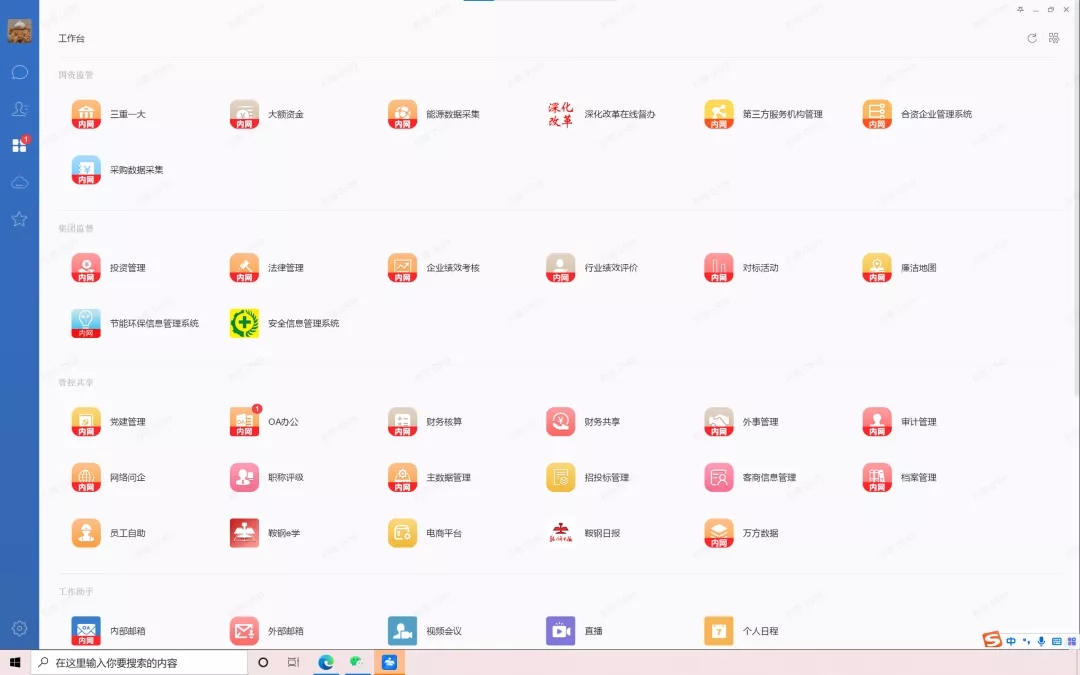Open the cloud drive sidebar icon
This screenshot has width=1080, height=675.
click(x=19, y=183)
